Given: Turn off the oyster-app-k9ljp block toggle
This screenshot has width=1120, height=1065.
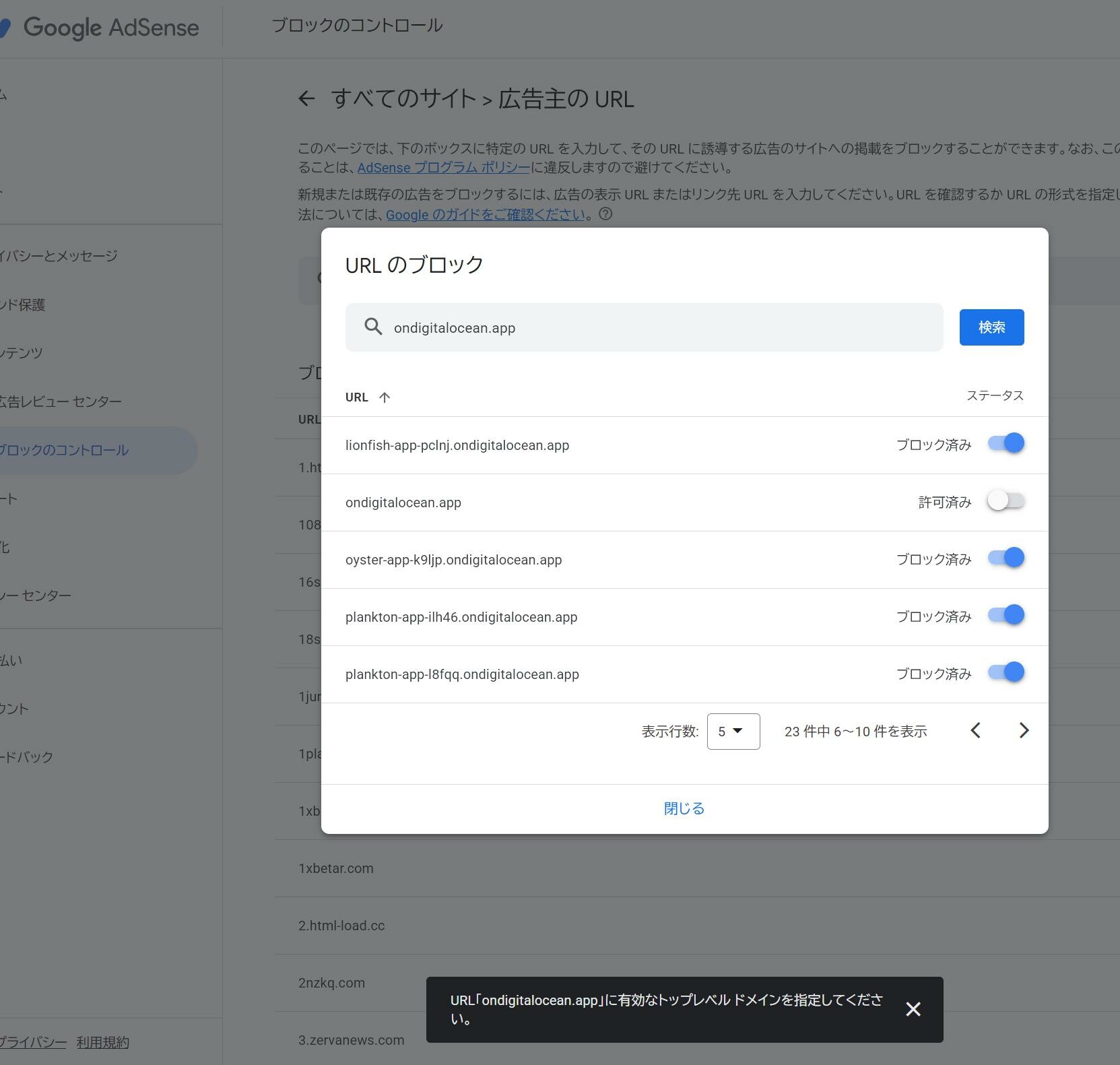Looking at the screenshot, I should click(1006, 558).
